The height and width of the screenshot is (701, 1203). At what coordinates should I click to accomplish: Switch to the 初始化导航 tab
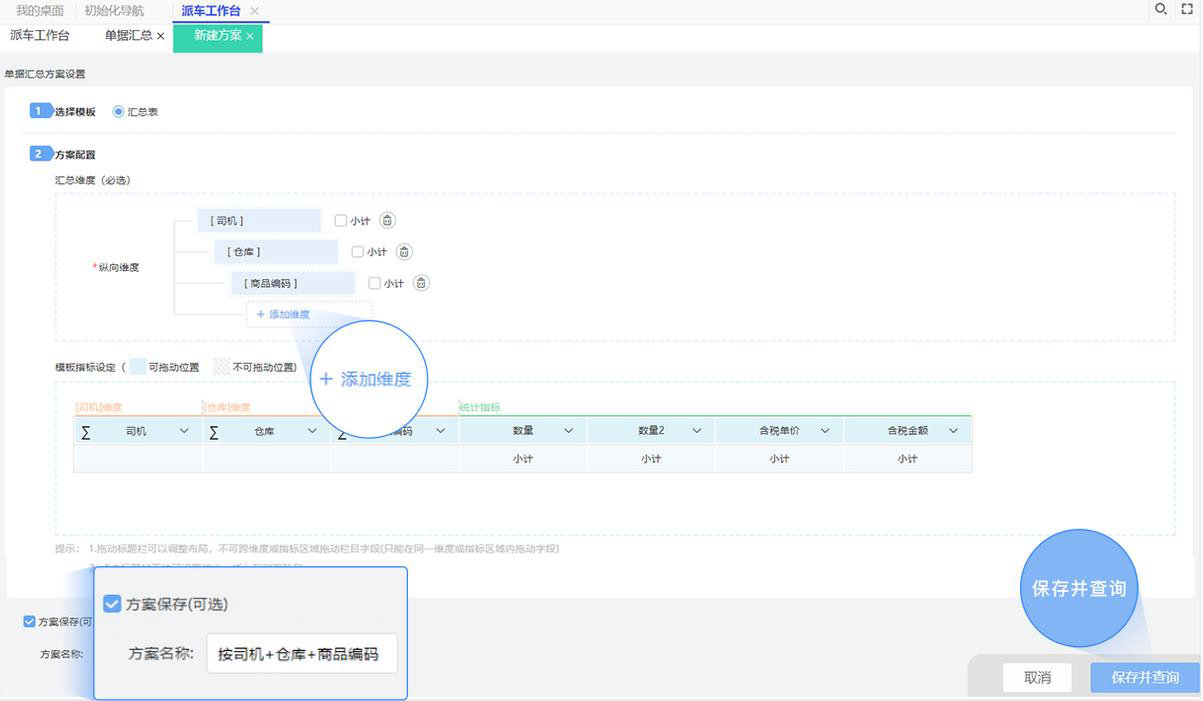(113, 10)
